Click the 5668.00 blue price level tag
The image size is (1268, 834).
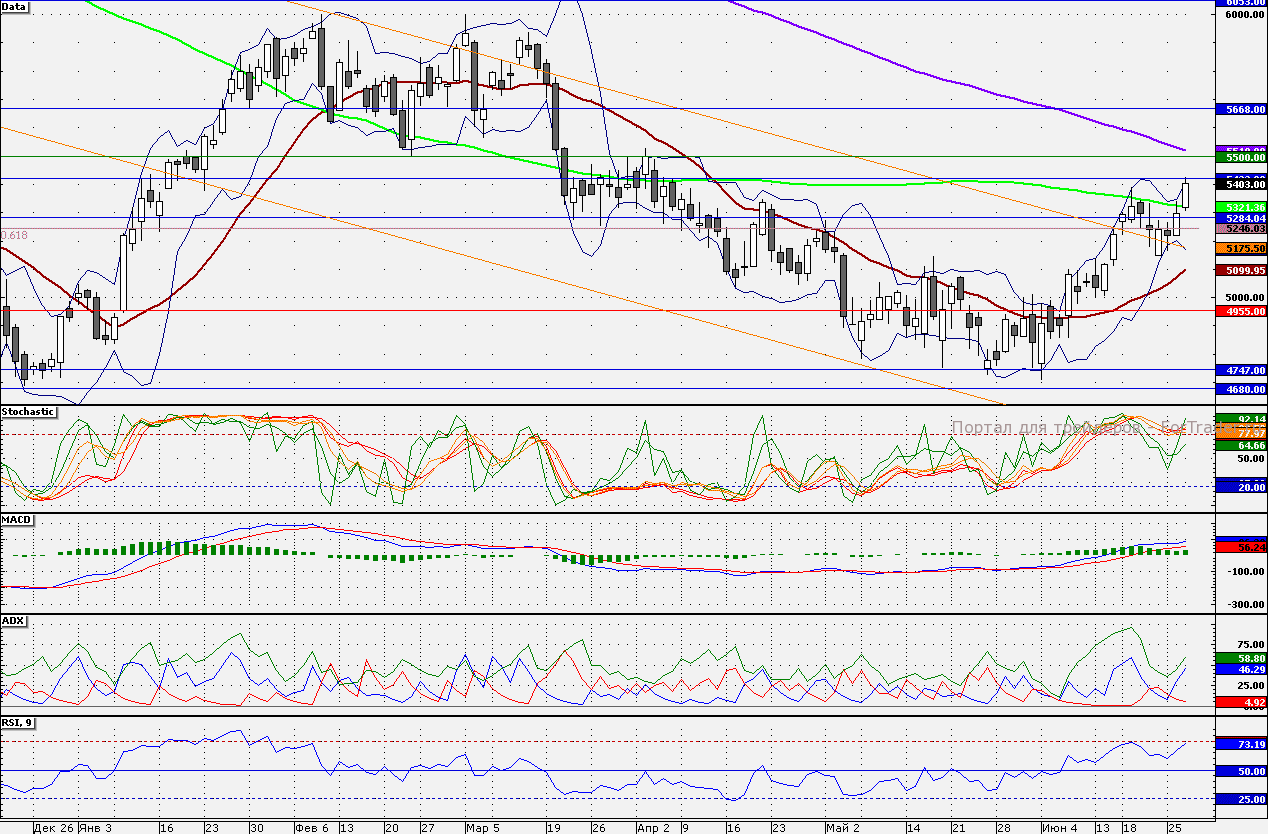1240,108
